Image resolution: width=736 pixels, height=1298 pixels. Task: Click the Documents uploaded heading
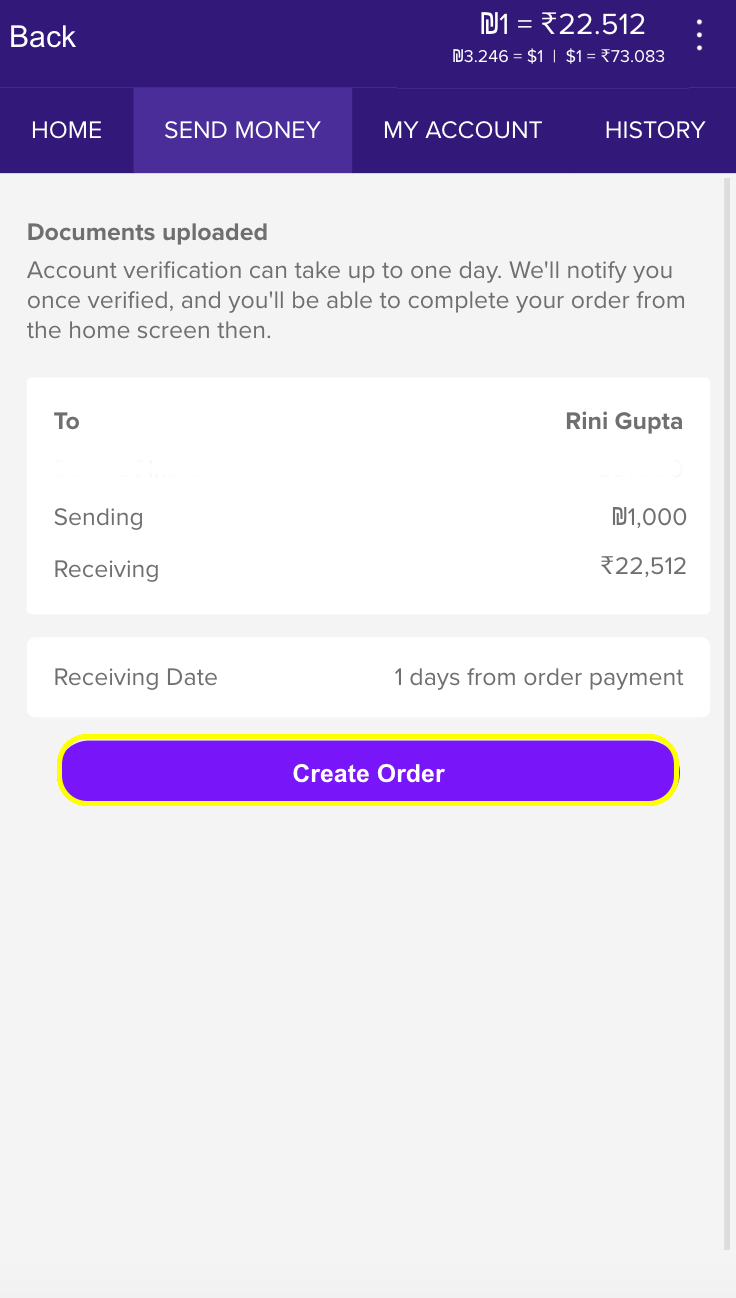(x=147, y=232)
